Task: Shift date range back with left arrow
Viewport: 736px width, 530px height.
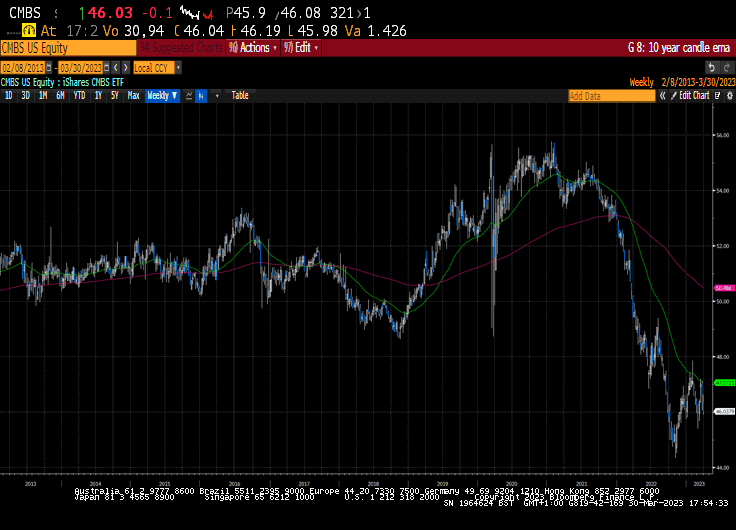Action: (x=115, y=68)
